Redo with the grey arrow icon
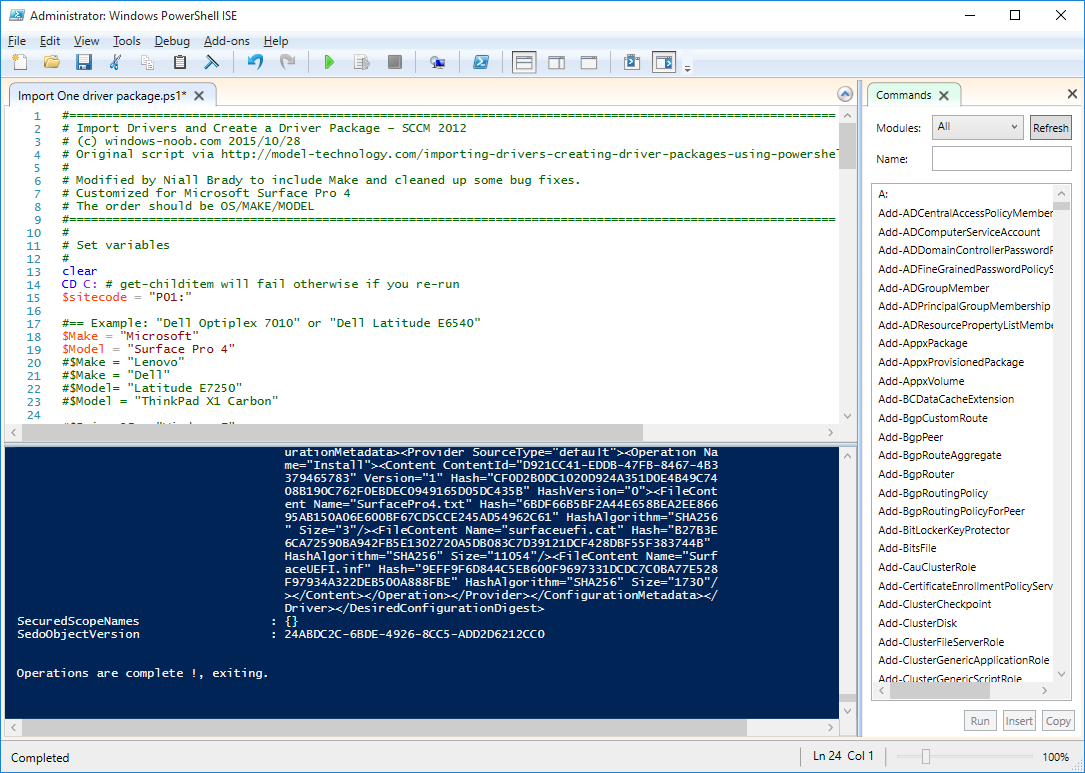Viewport: 1085px width, 773px height. [x=287, y=62]
